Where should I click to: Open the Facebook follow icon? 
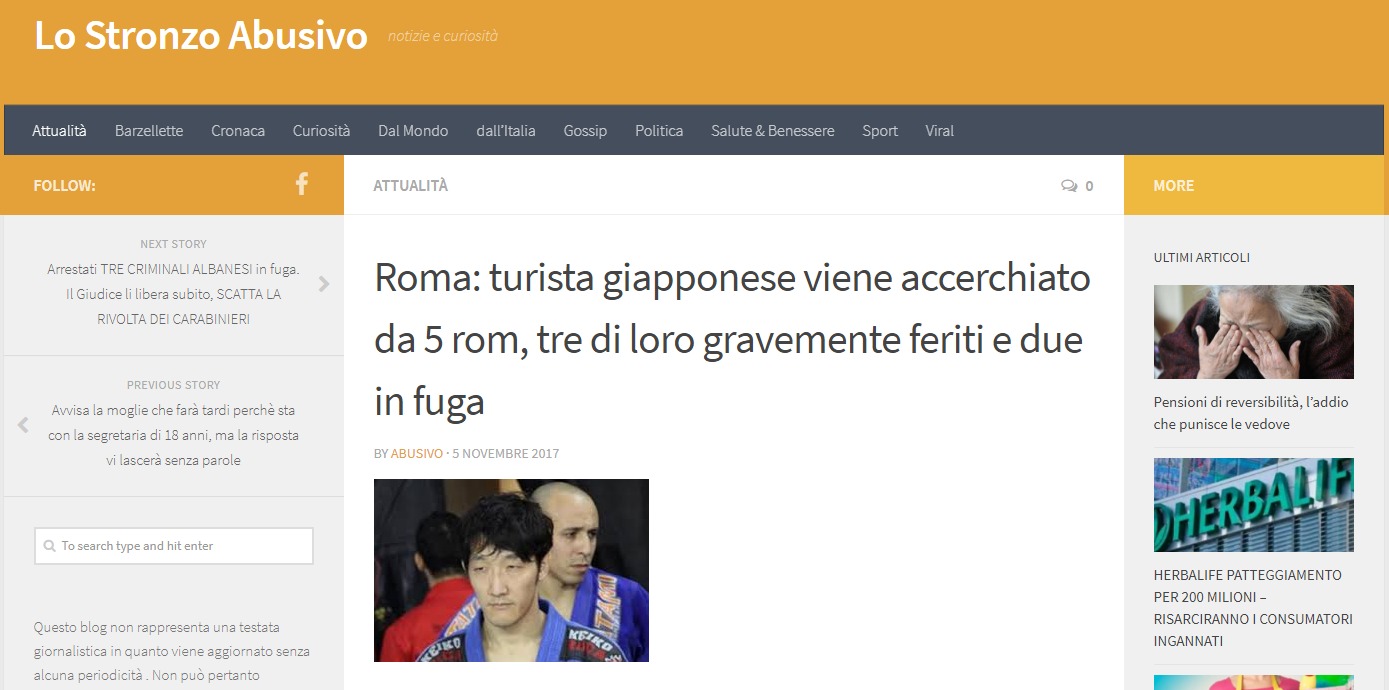coord(301,184)
